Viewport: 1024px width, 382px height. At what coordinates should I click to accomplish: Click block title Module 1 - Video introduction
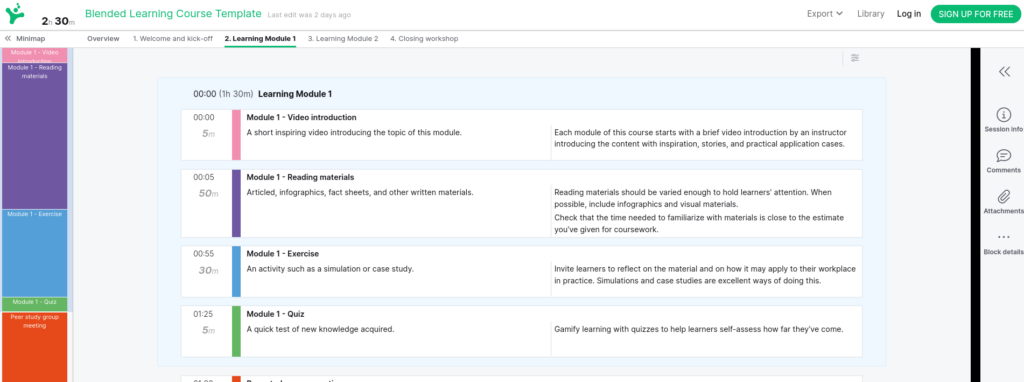(301, 118)
